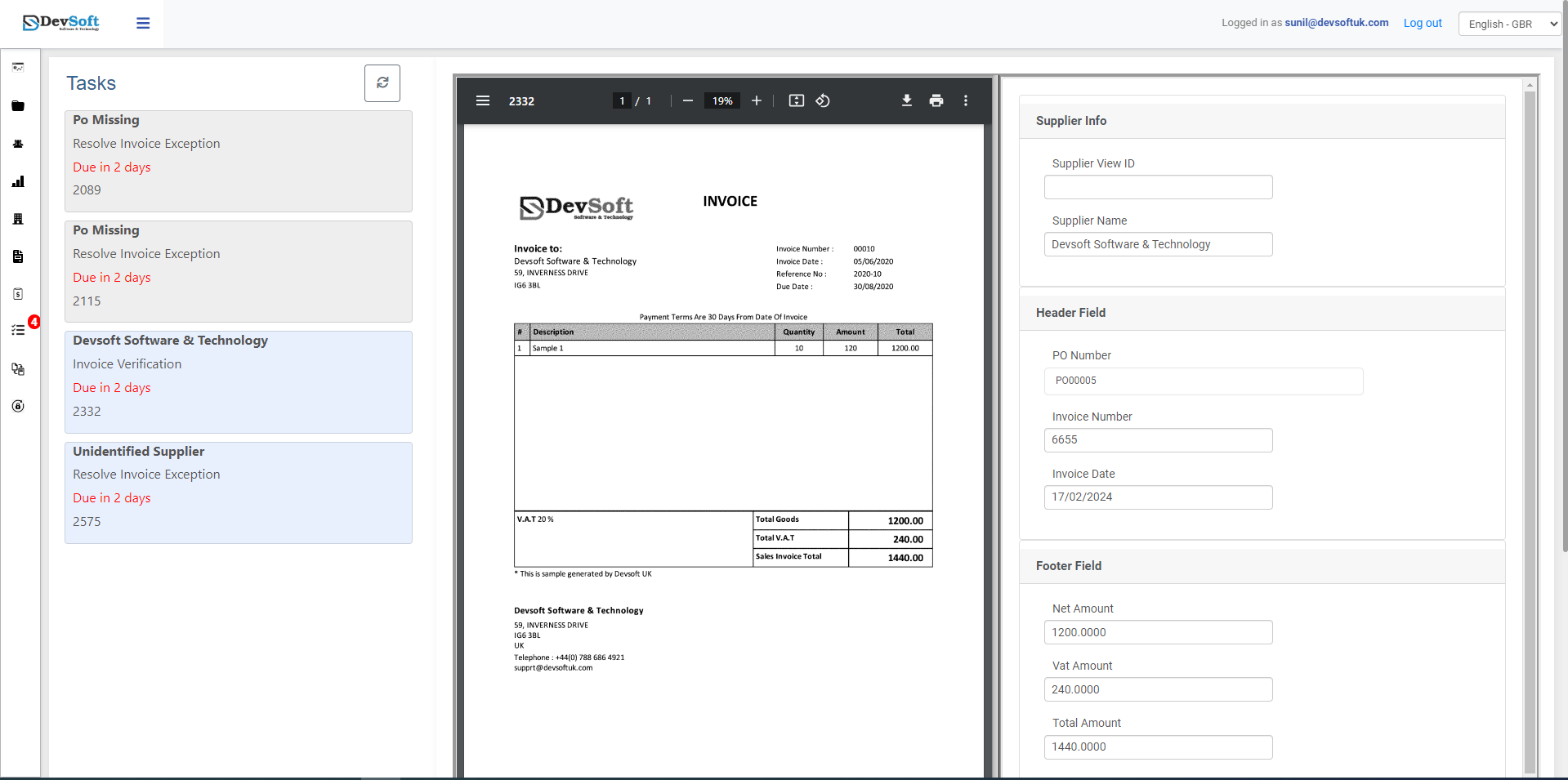Open the PDF more actions menu
This screenshot has height=780, width=1568.
(x=965, y=100)
